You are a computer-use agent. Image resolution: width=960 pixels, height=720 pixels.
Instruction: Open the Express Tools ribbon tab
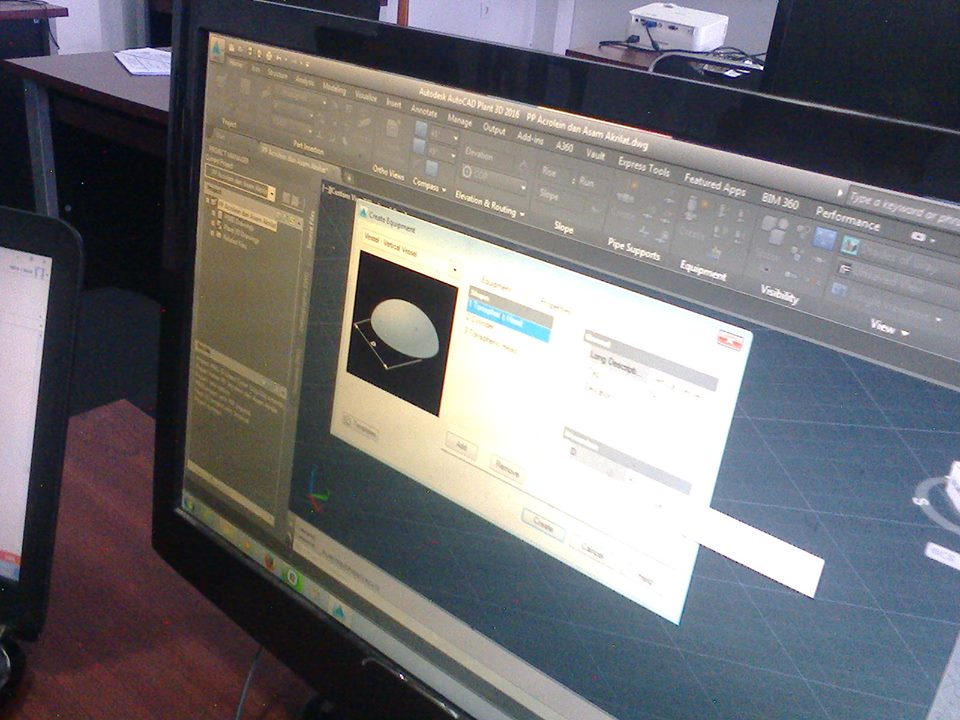pos(644,168)
